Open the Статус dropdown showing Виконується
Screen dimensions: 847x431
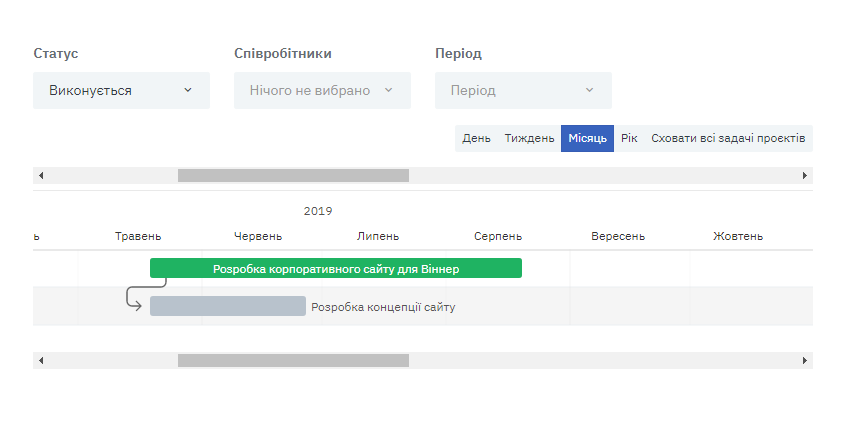click(x=121, y=91)
